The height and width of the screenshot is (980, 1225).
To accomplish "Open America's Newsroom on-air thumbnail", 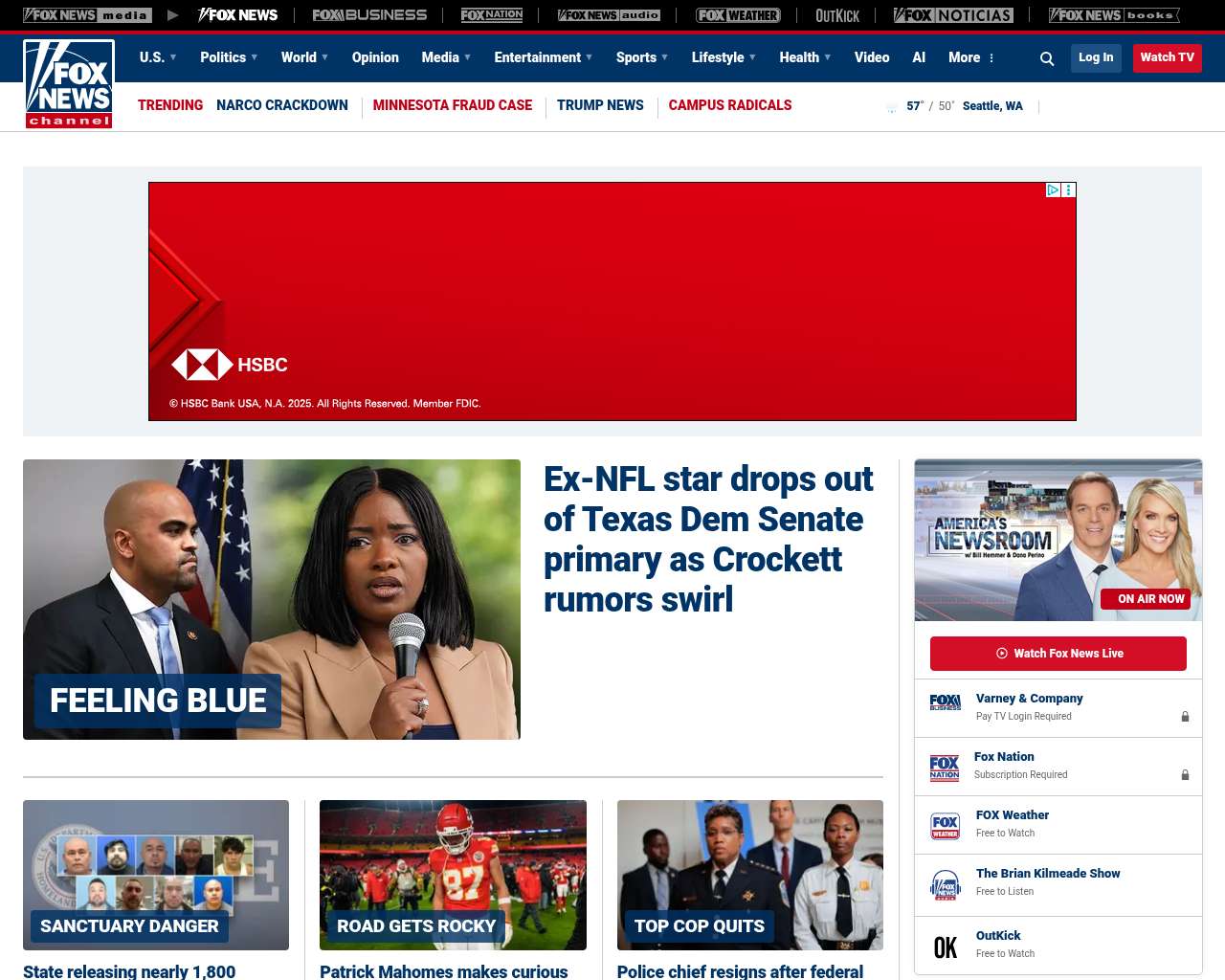I will [1058, 540].
